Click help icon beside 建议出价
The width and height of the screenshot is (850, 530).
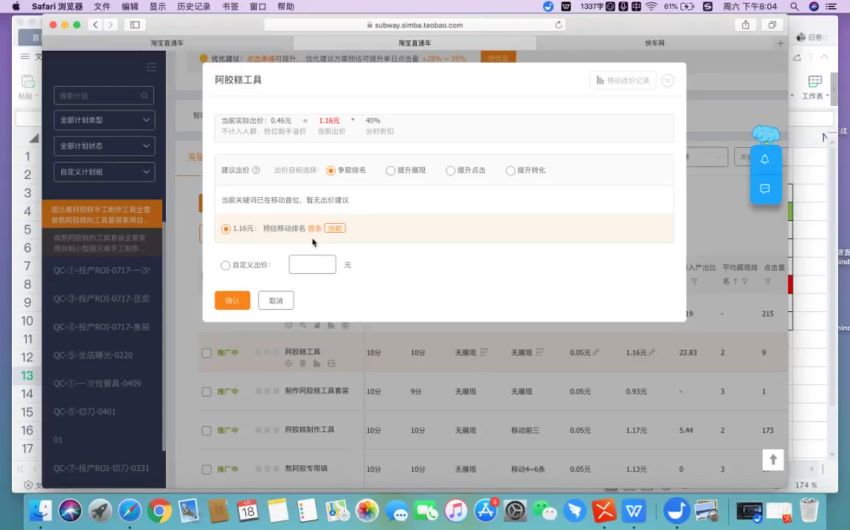tap(256, 170)
